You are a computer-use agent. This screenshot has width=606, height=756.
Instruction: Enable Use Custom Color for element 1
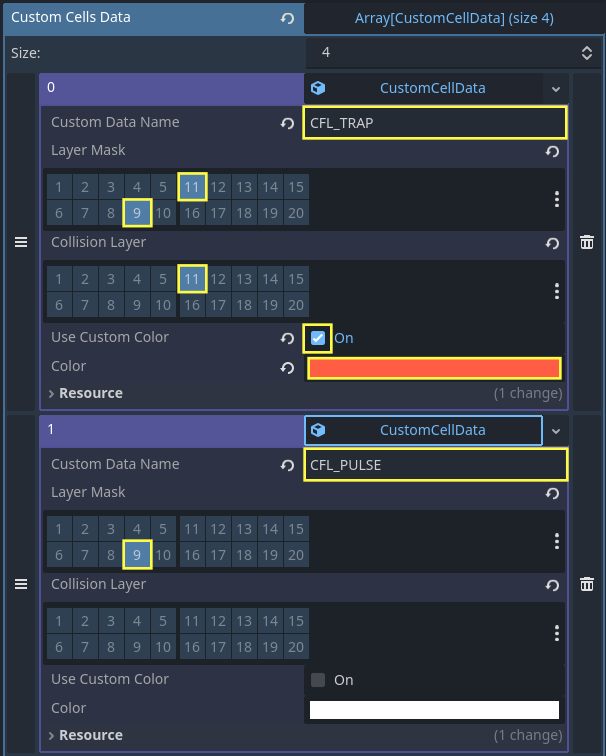[x=318, y=680]
